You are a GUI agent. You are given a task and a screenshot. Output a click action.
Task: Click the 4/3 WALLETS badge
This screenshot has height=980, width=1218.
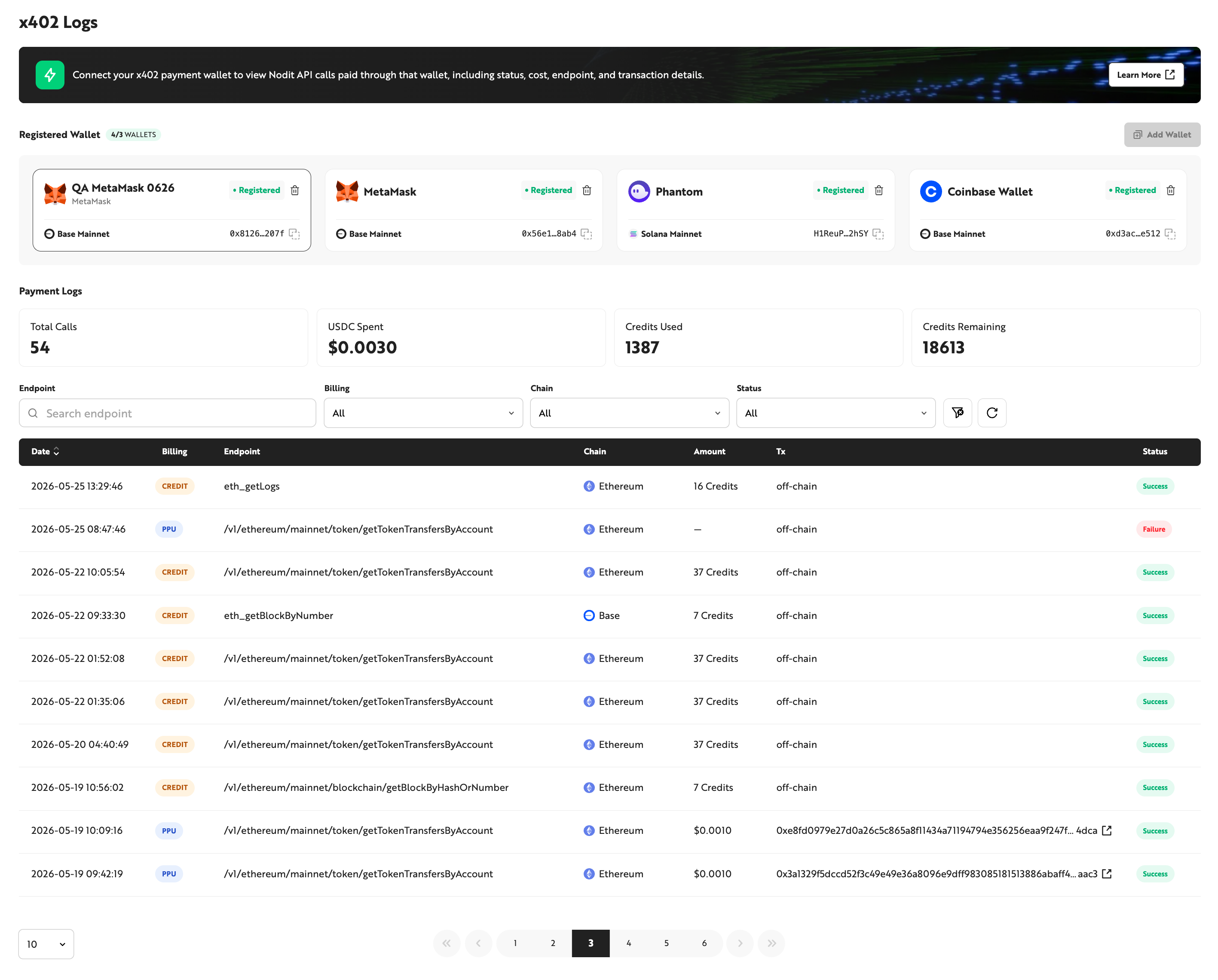(x=133, y=135)
